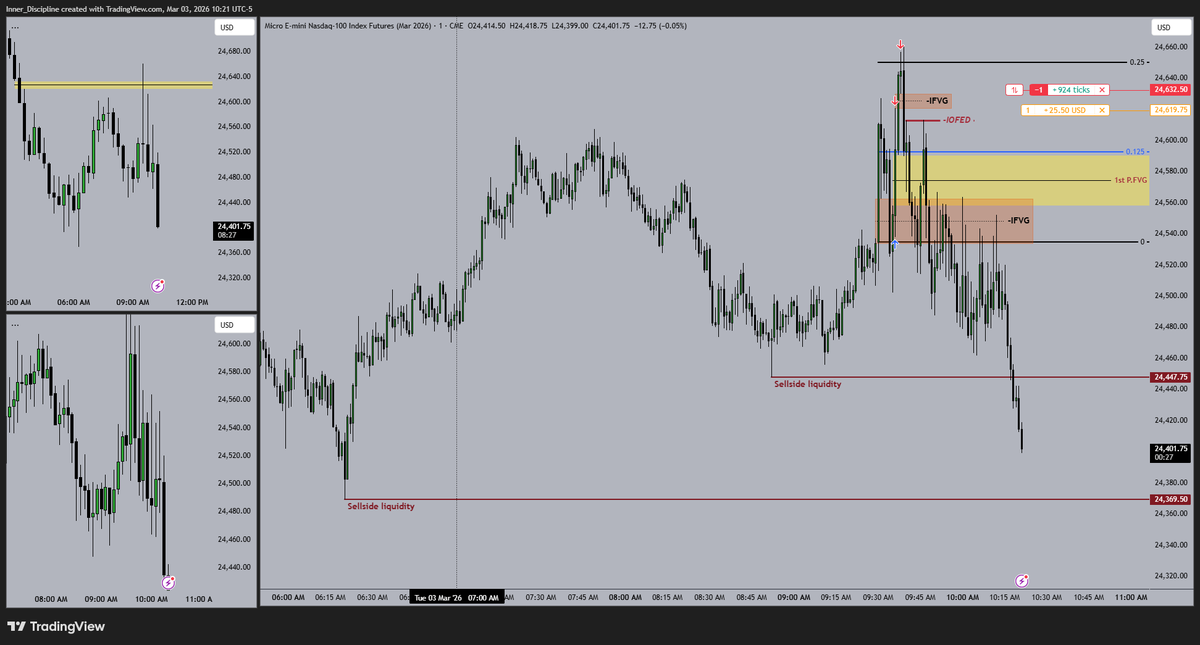
Task: Select the red sell arrow marker above session high
Action: [900, 44]
